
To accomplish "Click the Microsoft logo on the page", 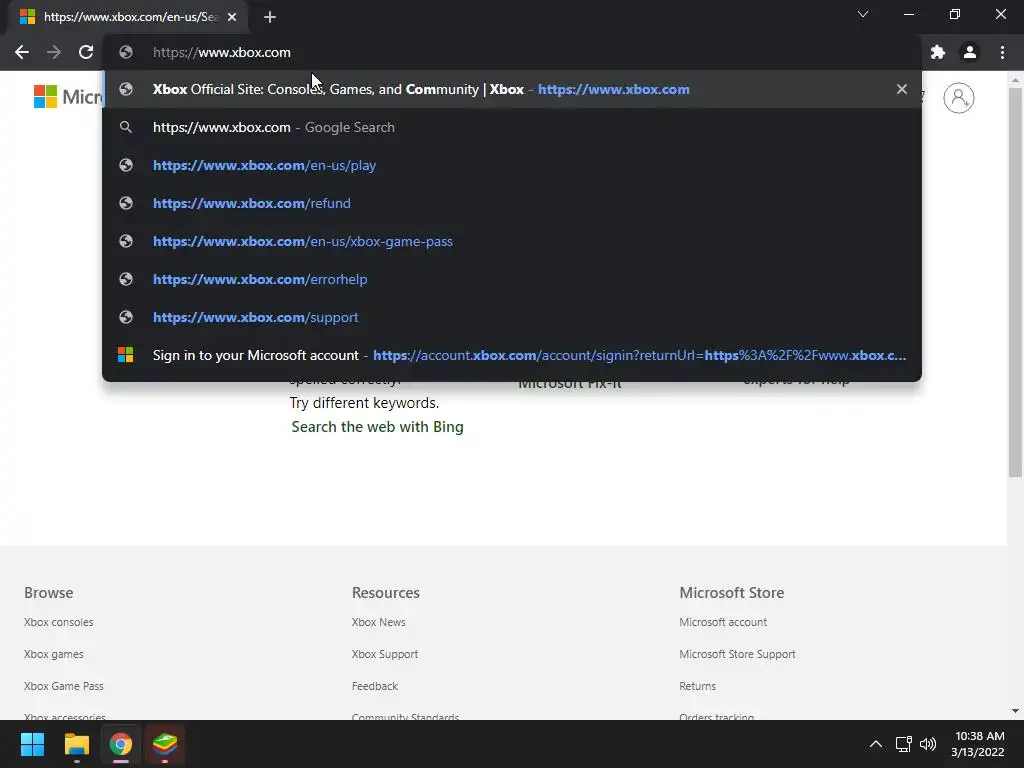I will pos(67,97).
